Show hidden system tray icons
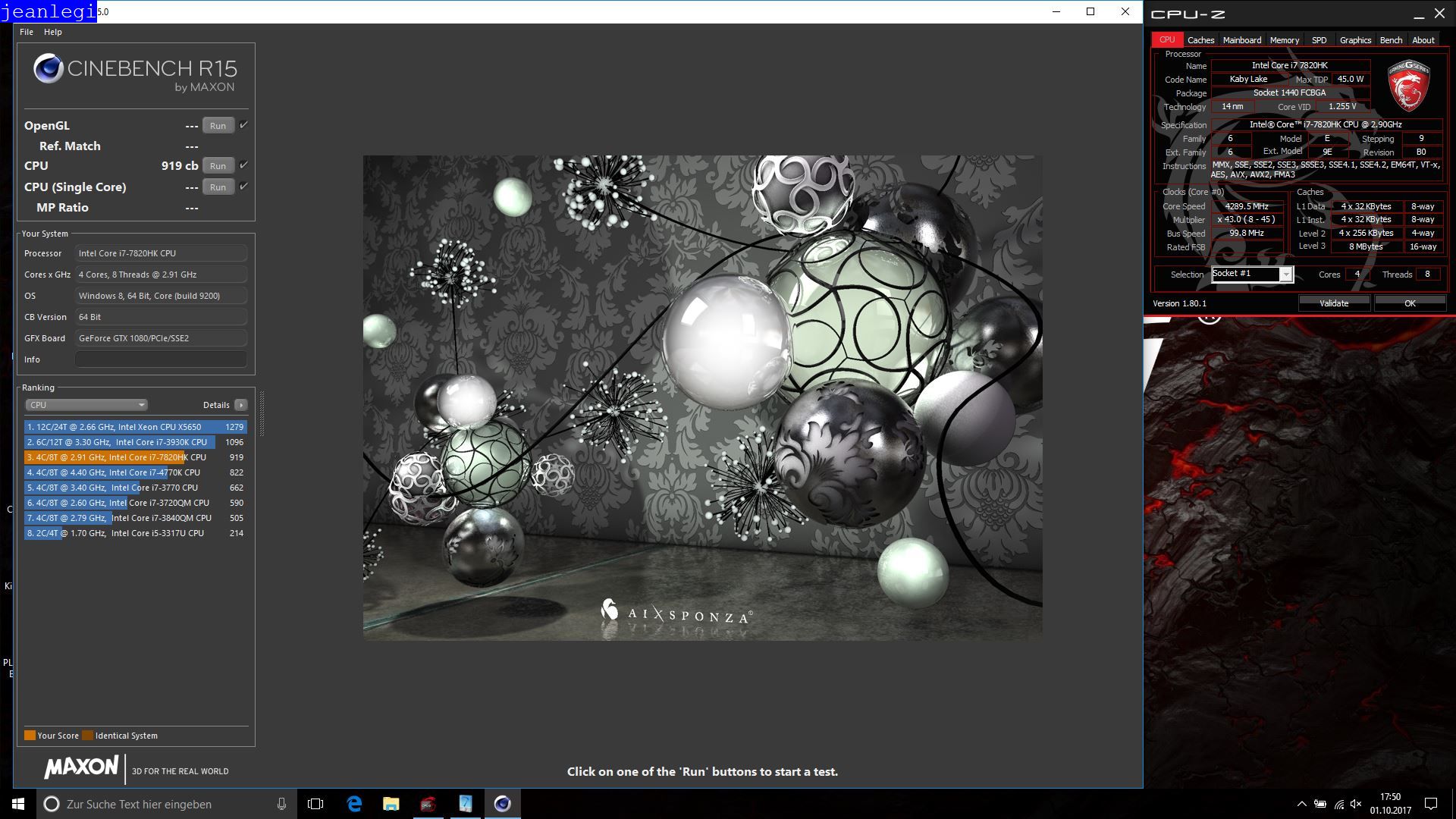 (x=1301, y=804)
